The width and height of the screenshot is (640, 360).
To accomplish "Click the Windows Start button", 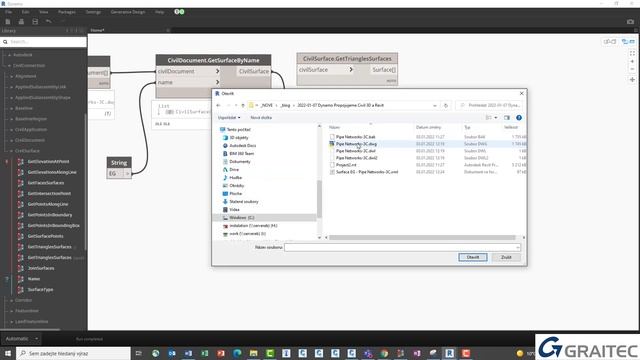I will (8, 353).
